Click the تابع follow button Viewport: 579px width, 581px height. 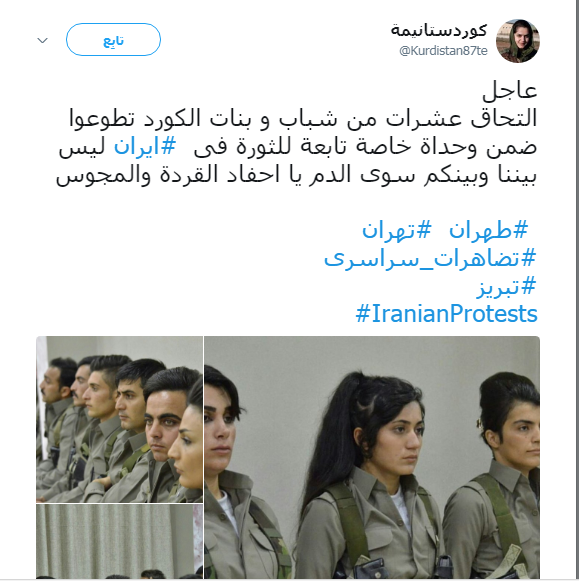(x=113, y=40)
